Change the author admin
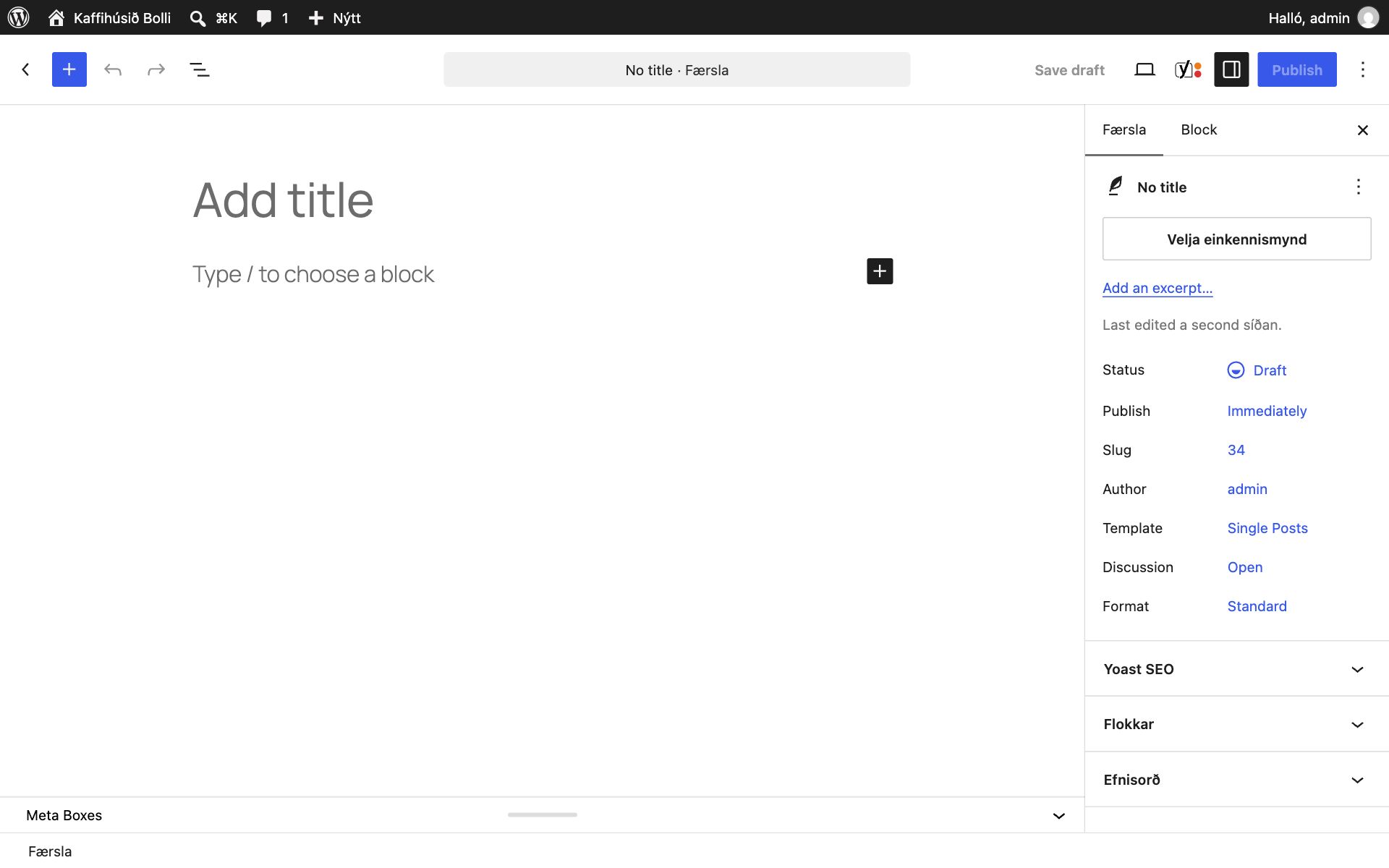 tap(1247, 489)
